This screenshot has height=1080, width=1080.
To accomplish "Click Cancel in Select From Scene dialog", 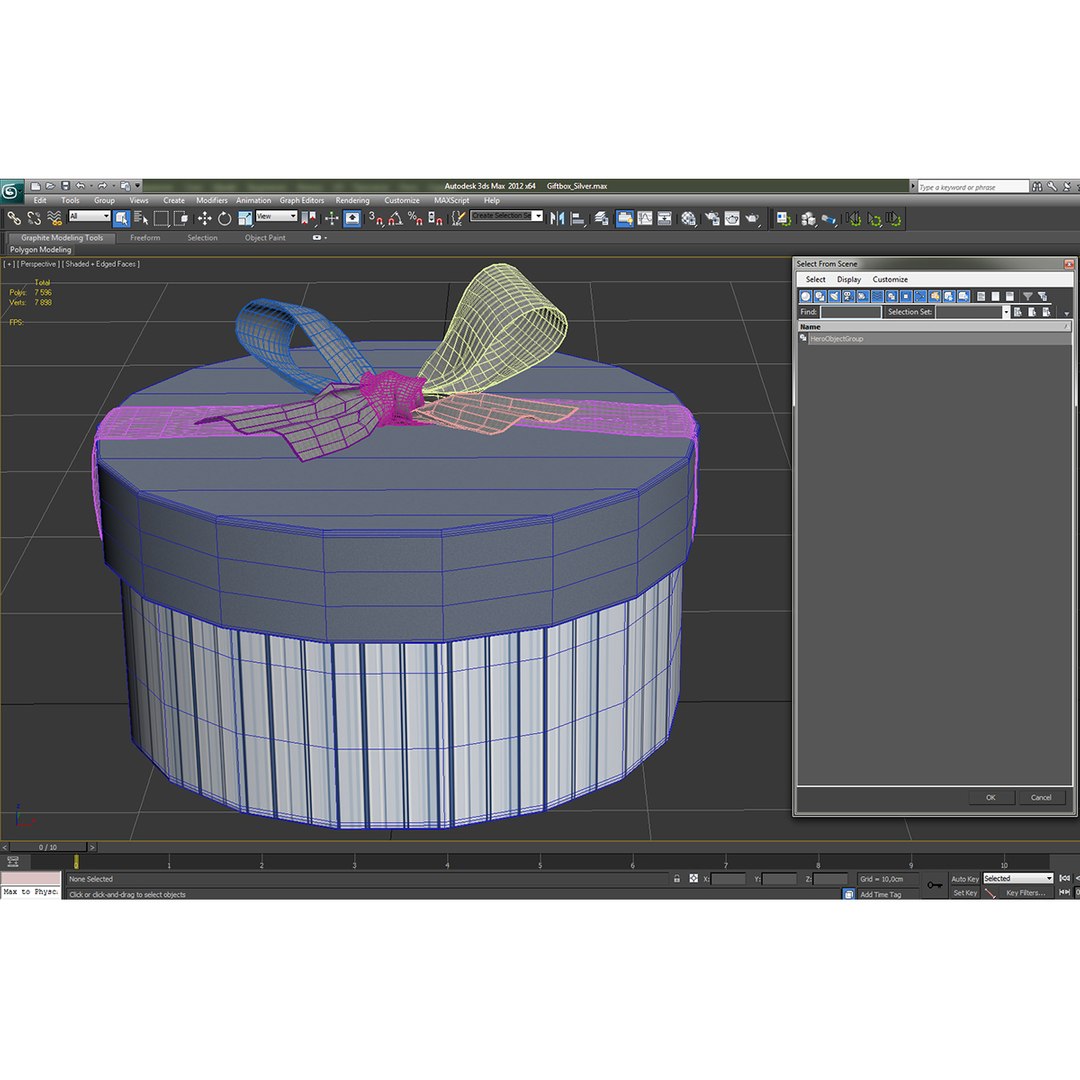I will click(x=1041, y=798).
